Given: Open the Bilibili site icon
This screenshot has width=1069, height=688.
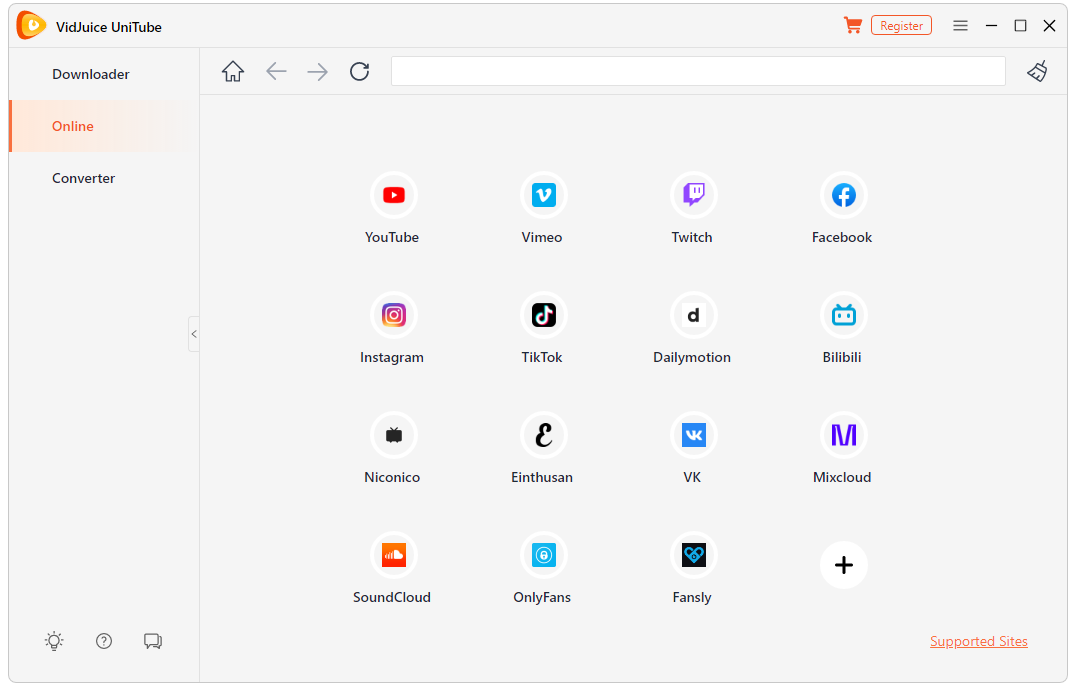Looking at the screenshot, I should tap(843, 315).
